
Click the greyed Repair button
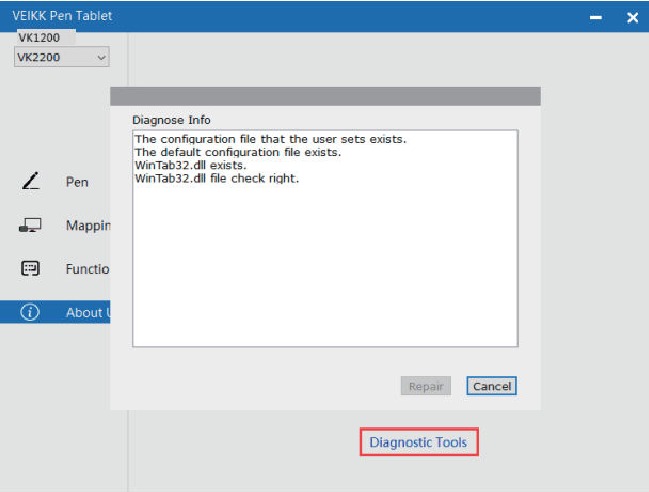pos(425,386)
